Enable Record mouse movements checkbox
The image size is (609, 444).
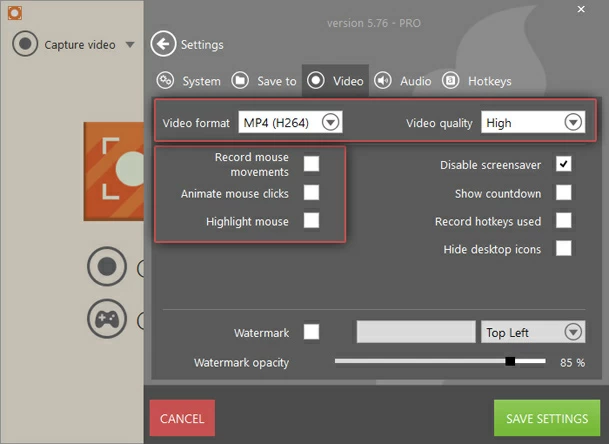(x=312, y=163)
